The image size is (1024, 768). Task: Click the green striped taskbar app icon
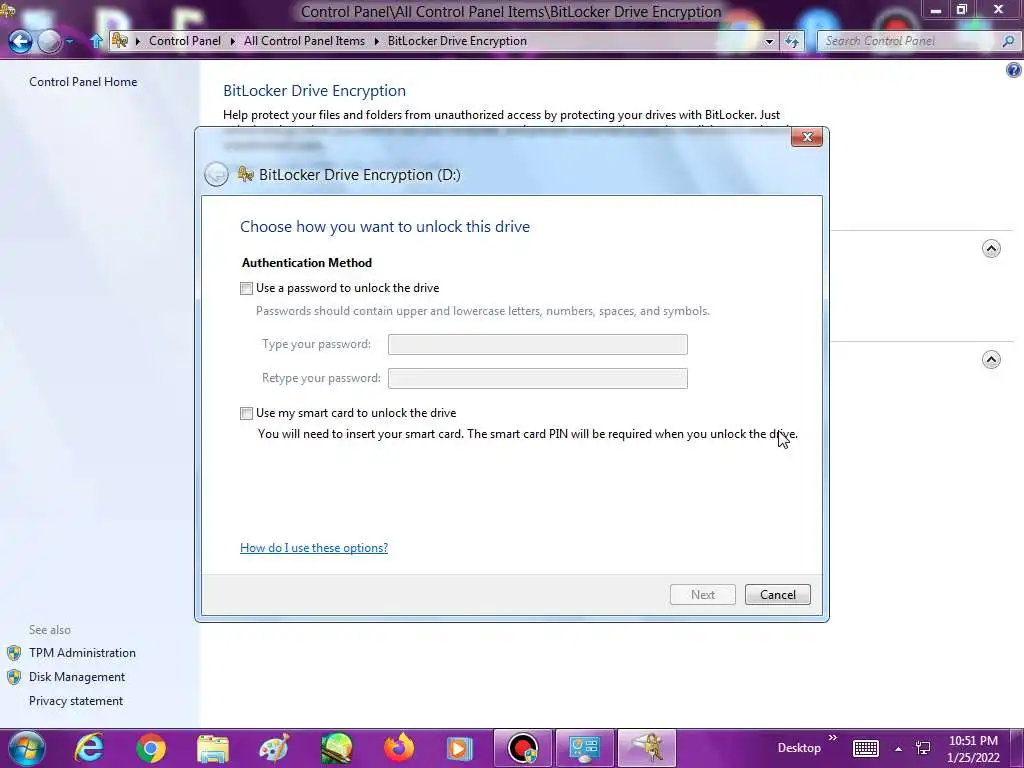coord(337,748)
